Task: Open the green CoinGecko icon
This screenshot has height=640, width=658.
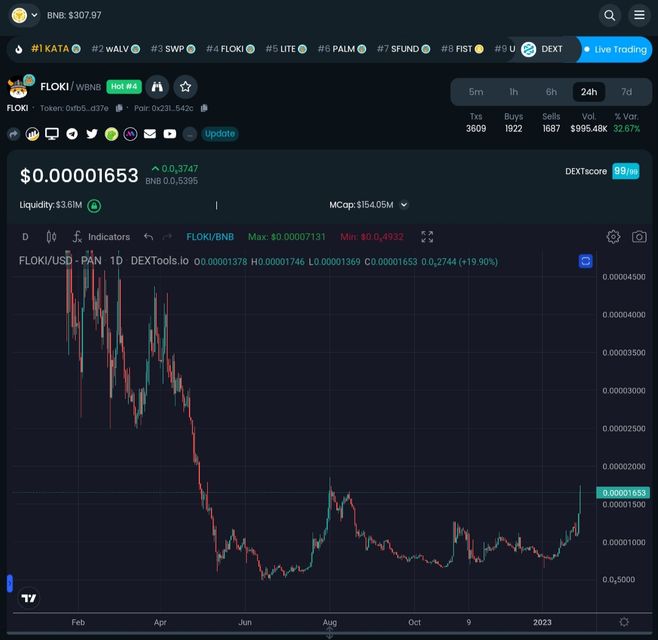Action: pos(111,134)
